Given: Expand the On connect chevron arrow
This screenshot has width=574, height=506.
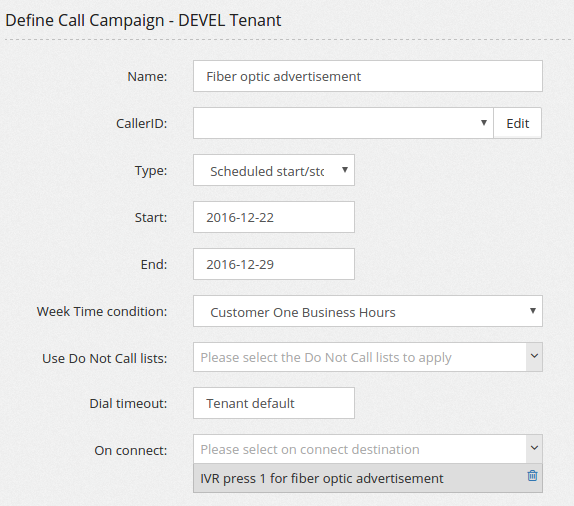Looking at the screenshot, I should 534,449.
